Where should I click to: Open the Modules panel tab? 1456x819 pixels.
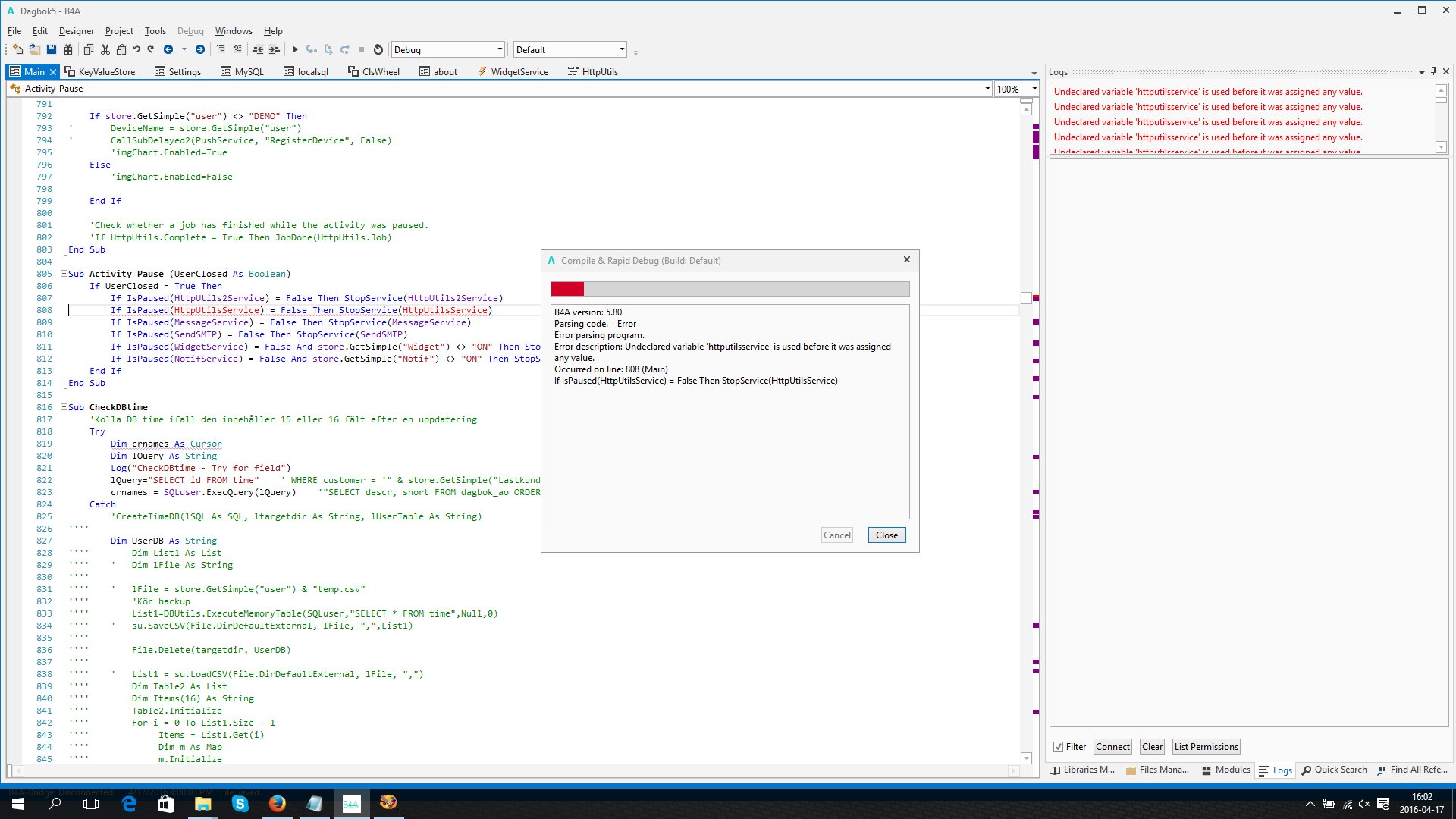point(1226,770)
